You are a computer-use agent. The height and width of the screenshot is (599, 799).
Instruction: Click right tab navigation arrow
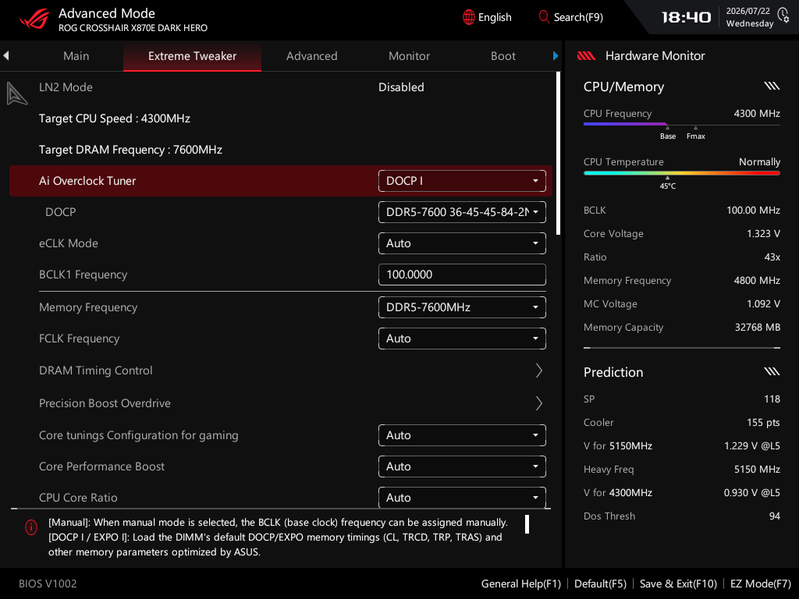[555, 56]
